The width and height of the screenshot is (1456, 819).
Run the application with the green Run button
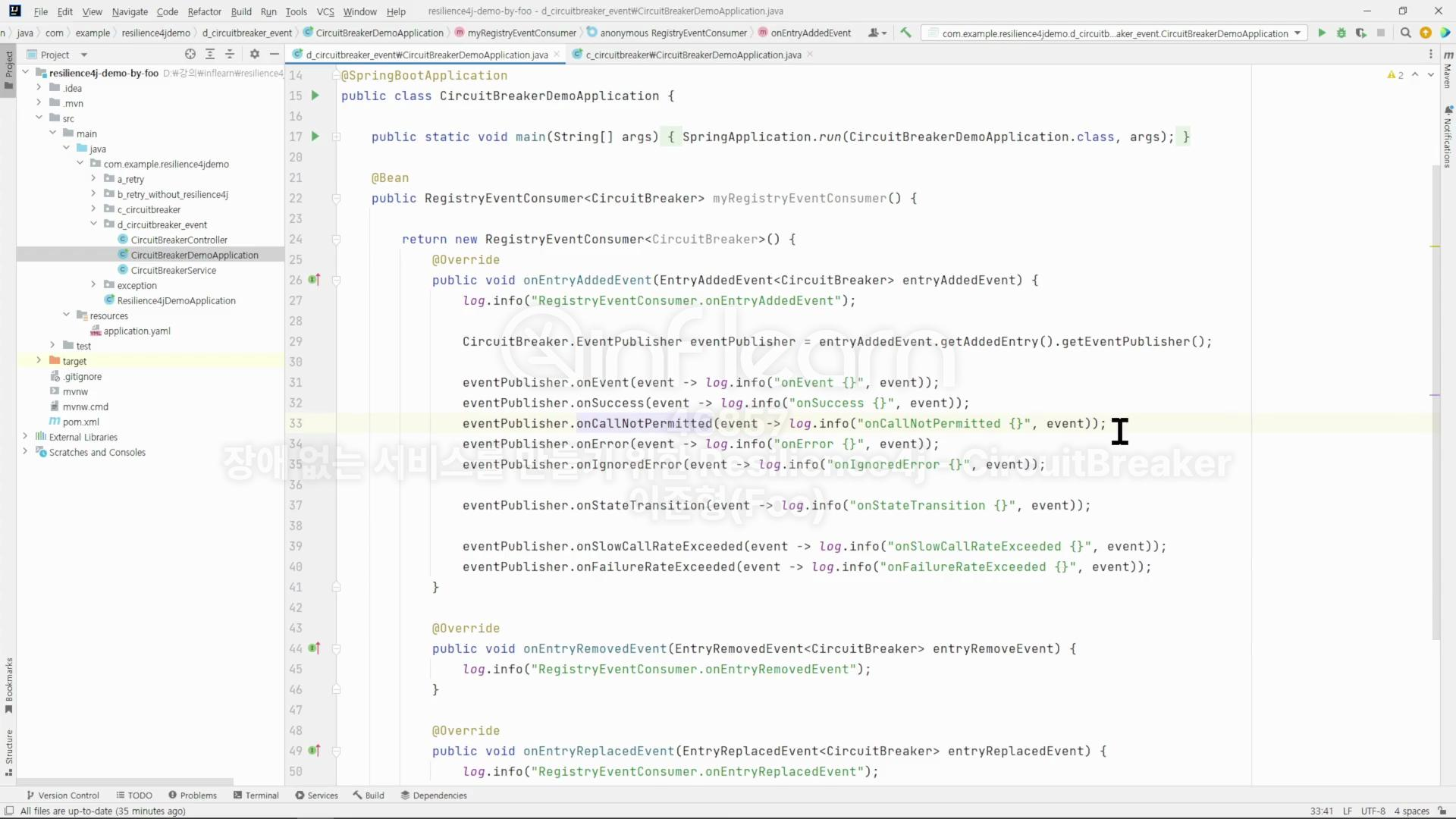[x=1322, y=33]
